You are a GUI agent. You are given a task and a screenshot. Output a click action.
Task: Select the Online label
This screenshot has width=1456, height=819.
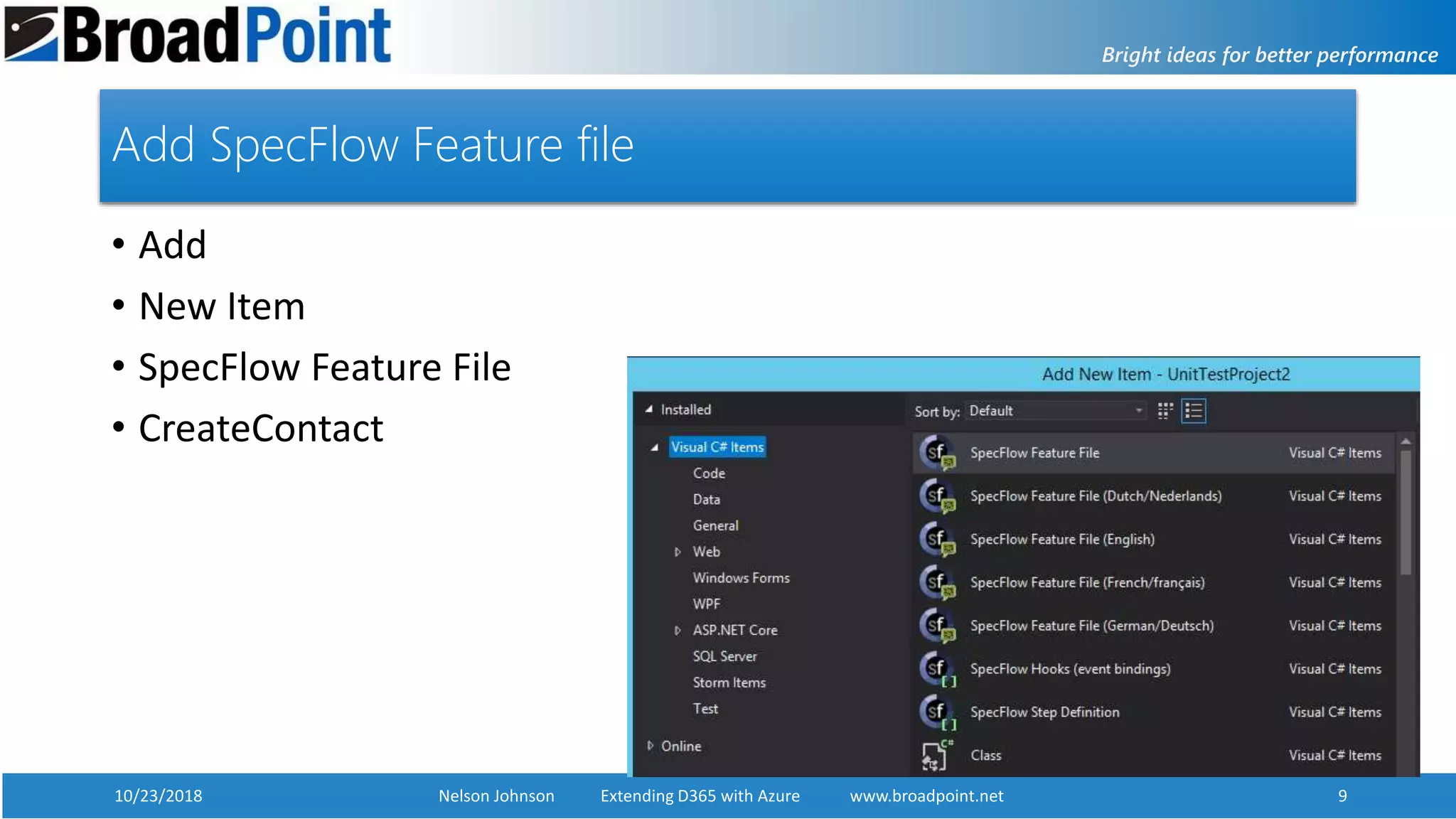[681, 746]
